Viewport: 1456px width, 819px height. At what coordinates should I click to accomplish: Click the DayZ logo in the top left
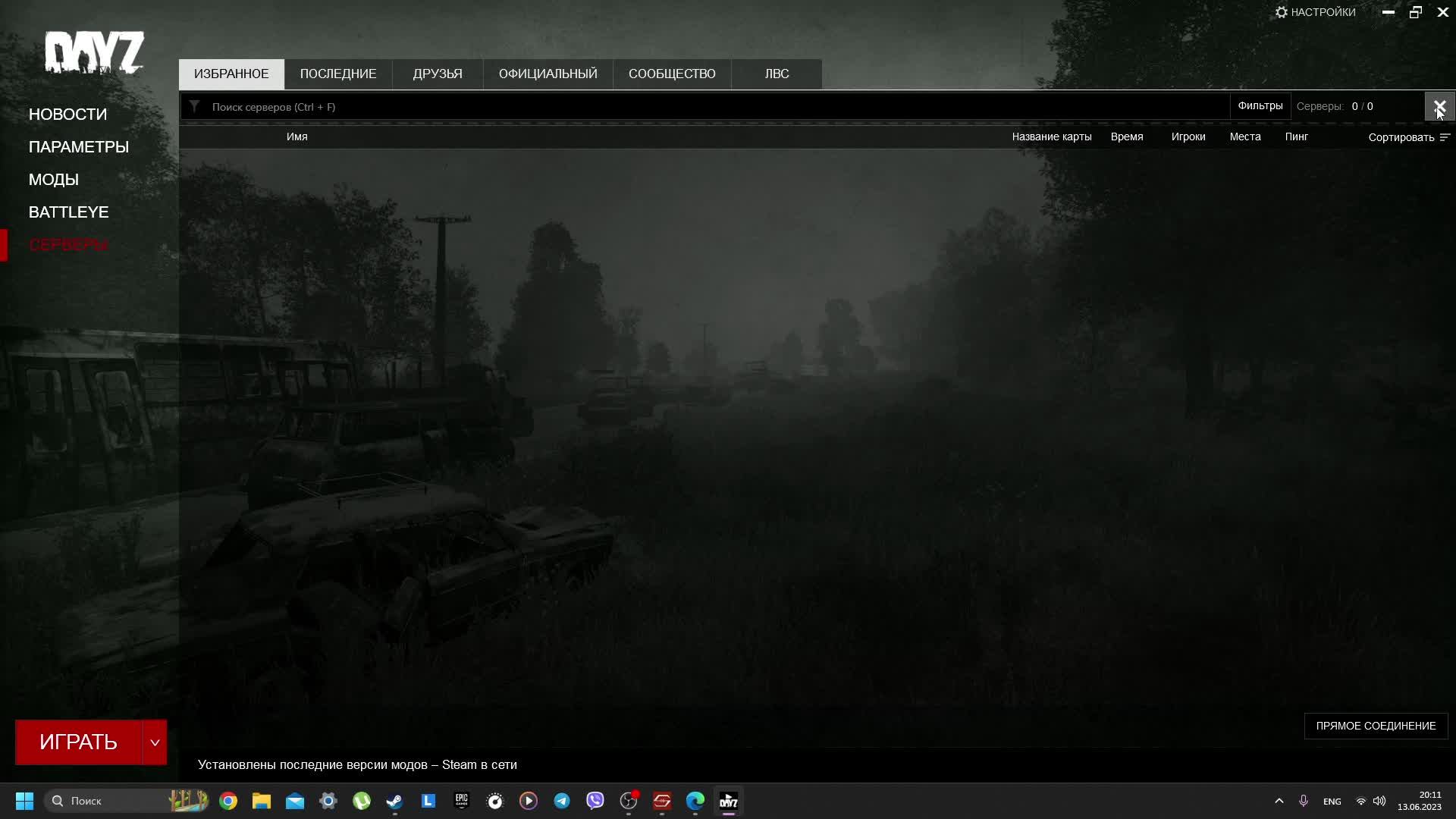click(x=95, y=53)
